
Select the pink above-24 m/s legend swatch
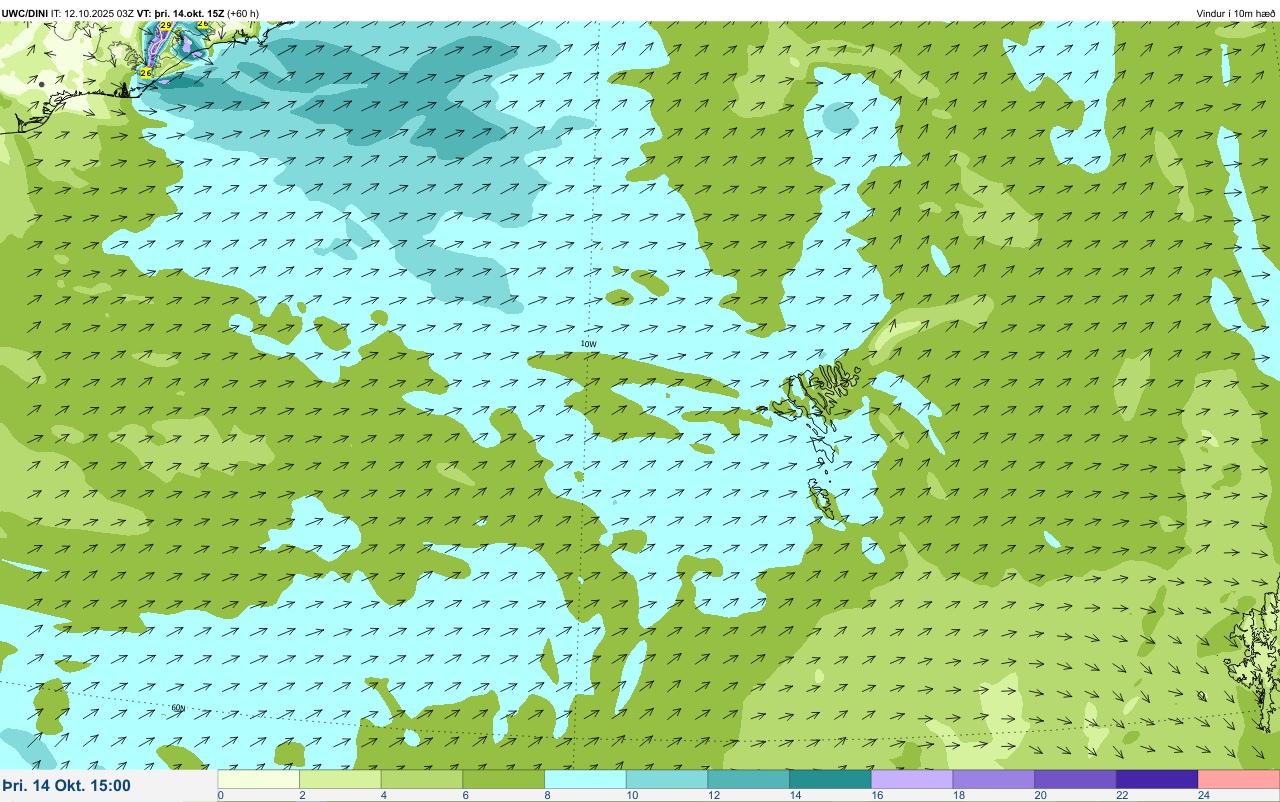pos(1239,779)
